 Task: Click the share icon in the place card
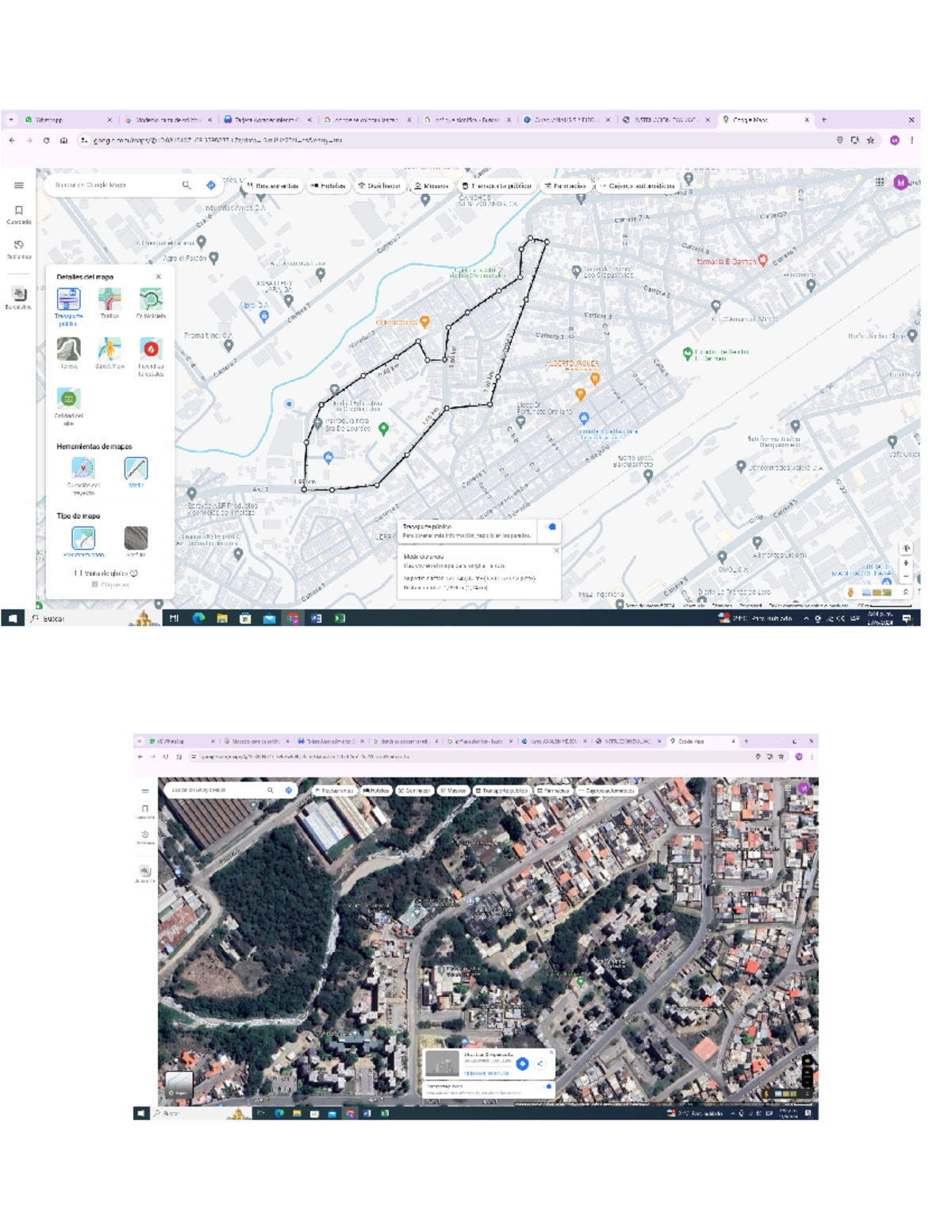(x=540, y=1064)
